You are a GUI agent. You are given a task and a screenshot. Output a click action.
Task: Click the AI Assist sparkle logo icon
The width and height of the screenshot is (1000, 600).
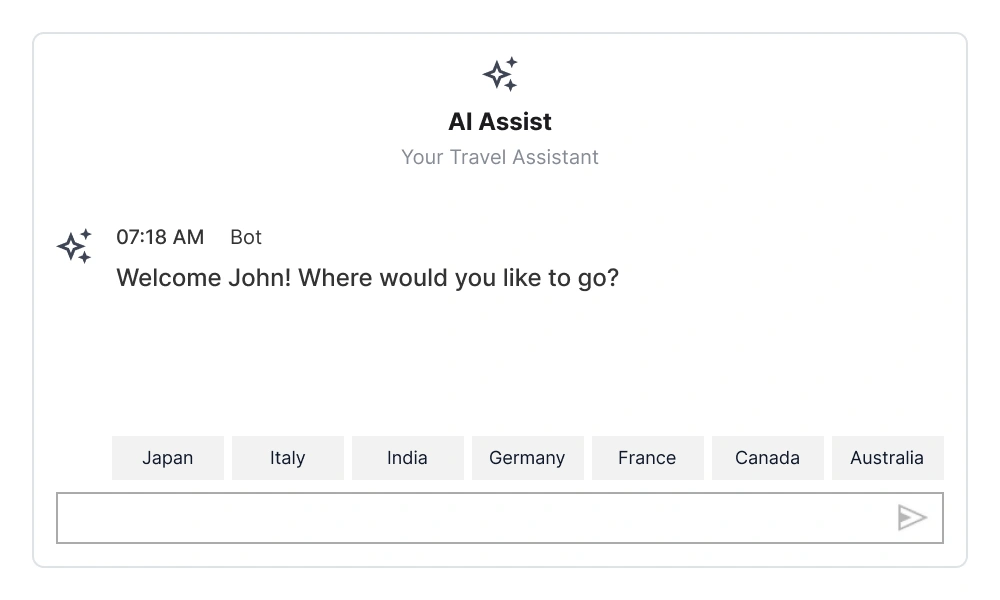[500, 73]
